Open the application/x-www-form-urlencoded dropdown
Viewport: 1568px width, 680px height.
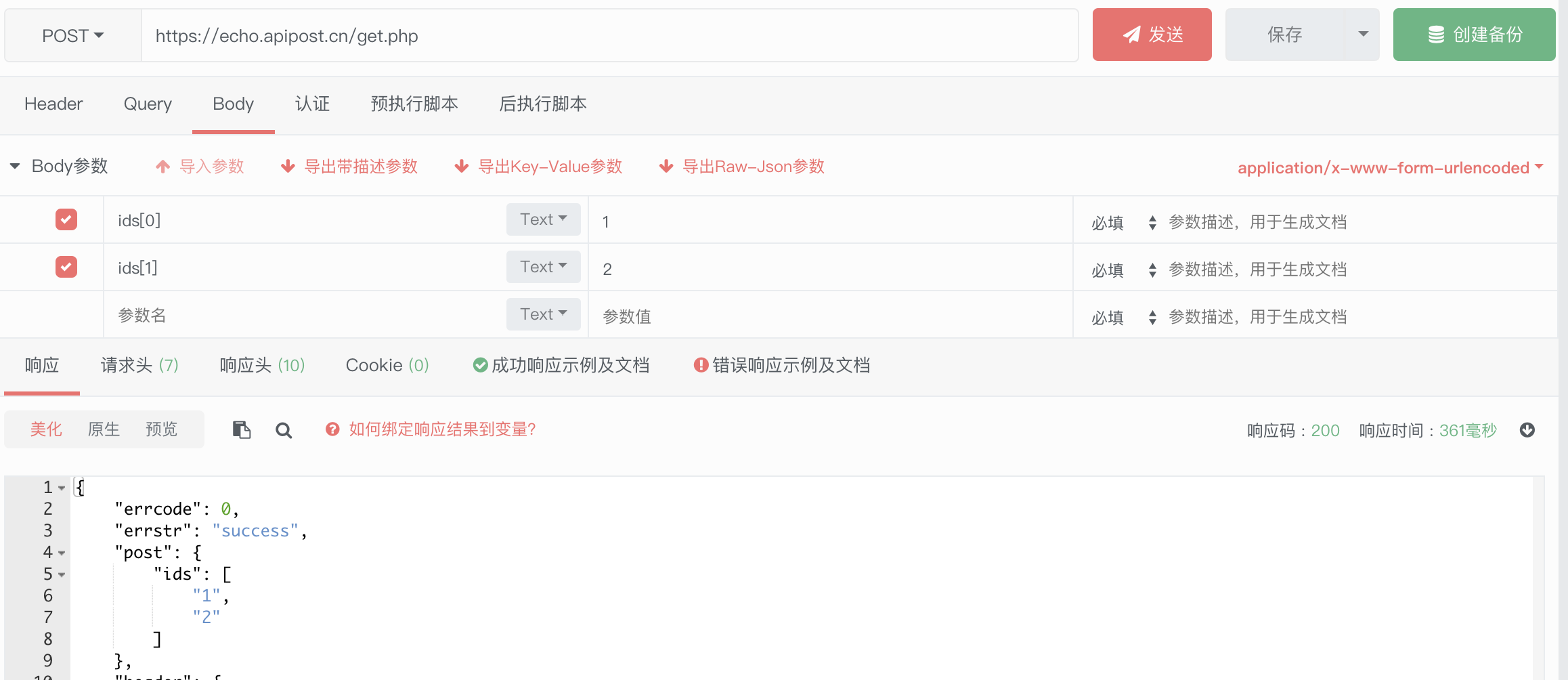coord(1389,167)
